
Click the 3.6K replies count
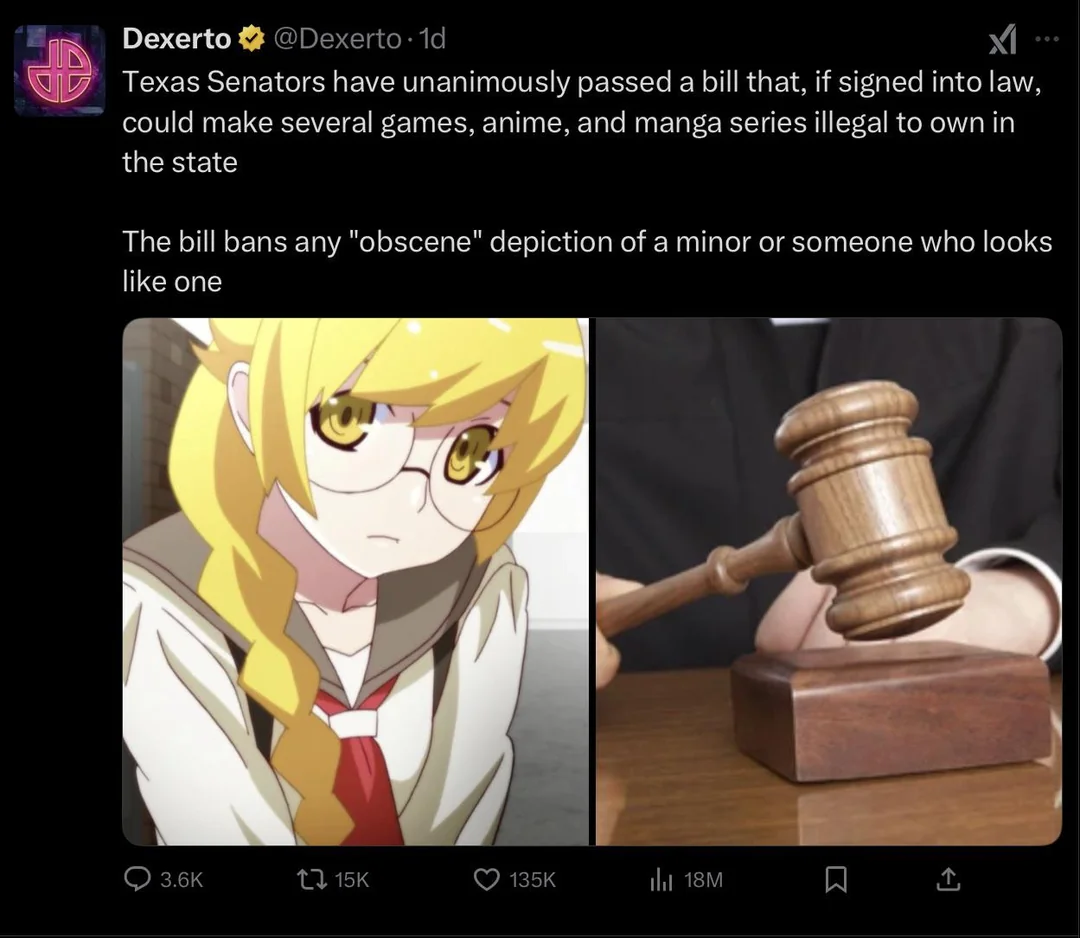click(181, 880)
